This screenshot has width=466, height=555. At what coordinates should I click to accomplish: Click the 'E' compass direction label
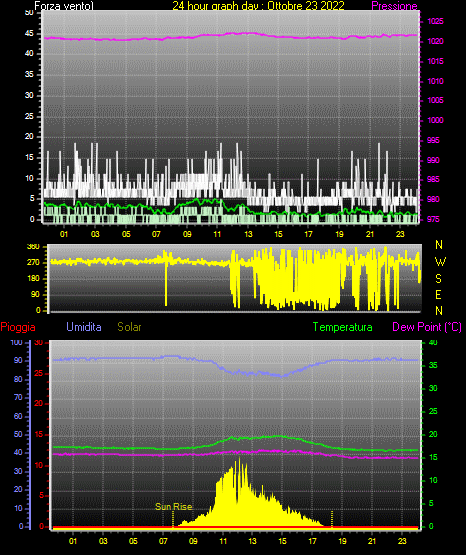(438, 294)
